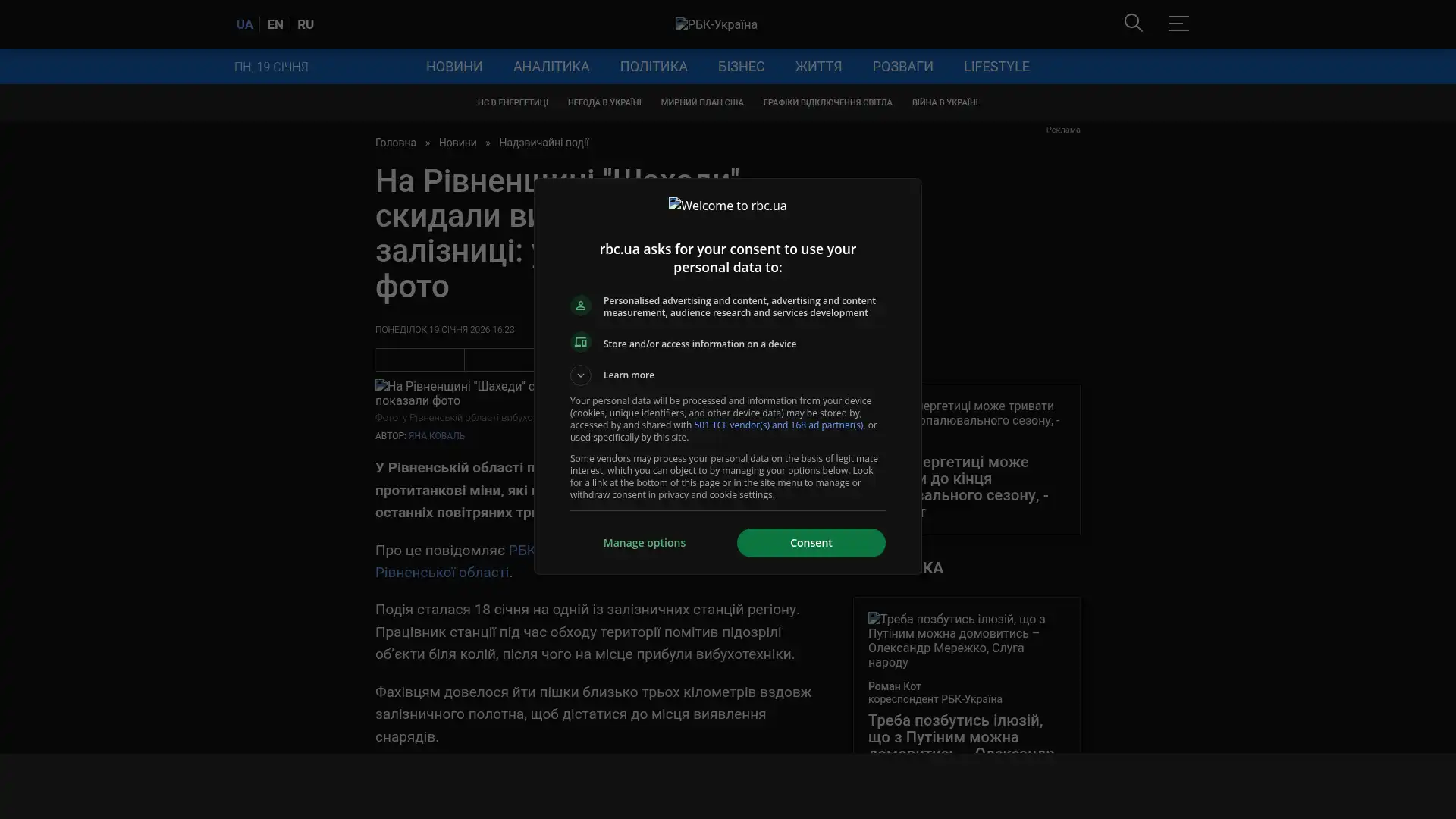Select the UA language option
This screenshot has height=819, width=1456.
click(244, 24)
